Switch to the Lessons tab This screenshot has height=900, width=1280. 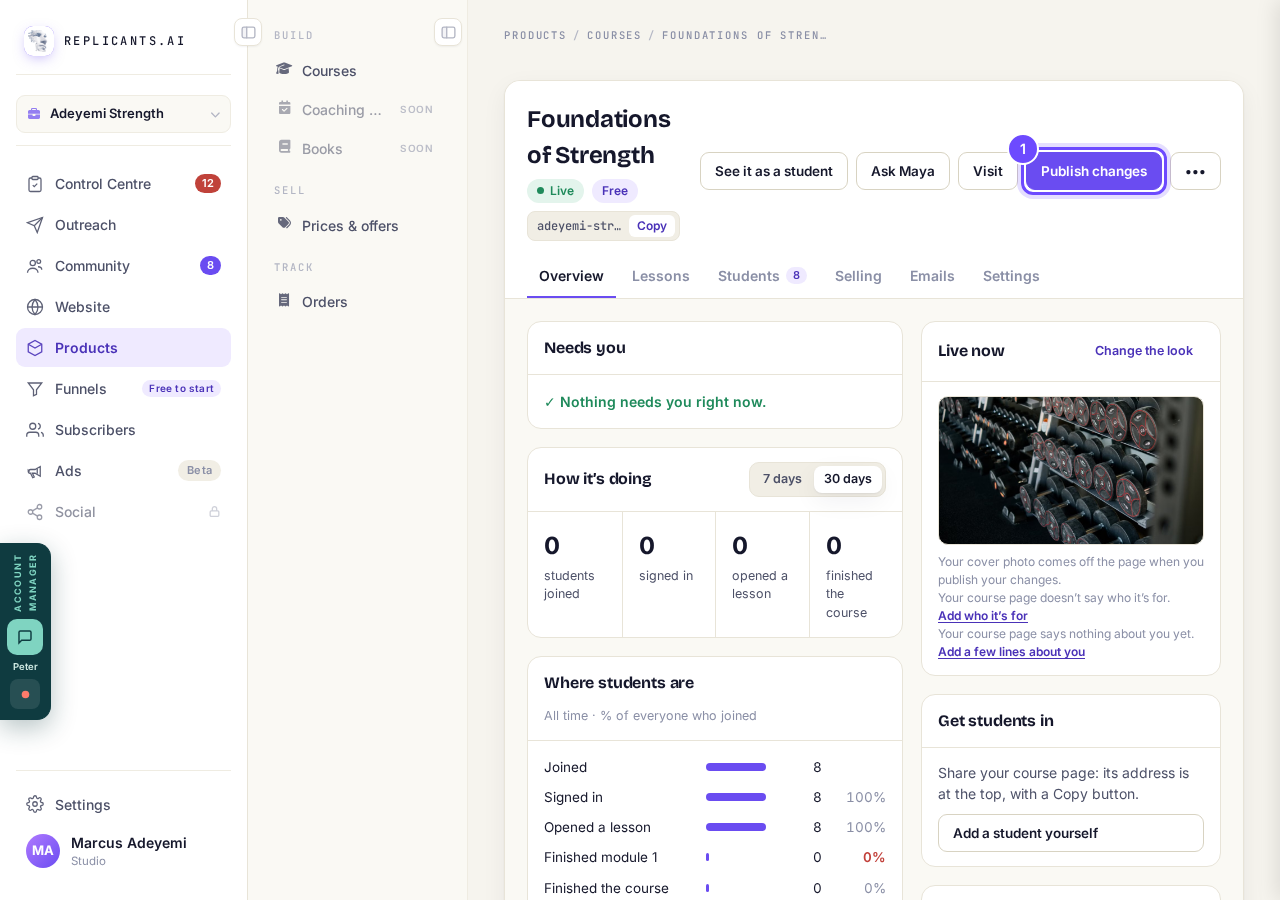(x=661, y=276)
